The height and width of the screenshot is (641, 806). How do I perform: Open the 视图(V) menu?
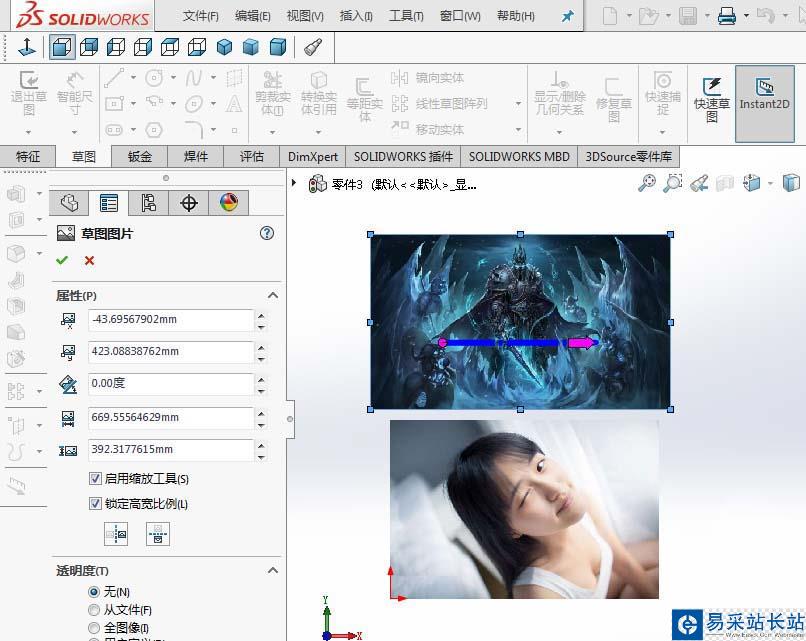(x=305, y=16)
